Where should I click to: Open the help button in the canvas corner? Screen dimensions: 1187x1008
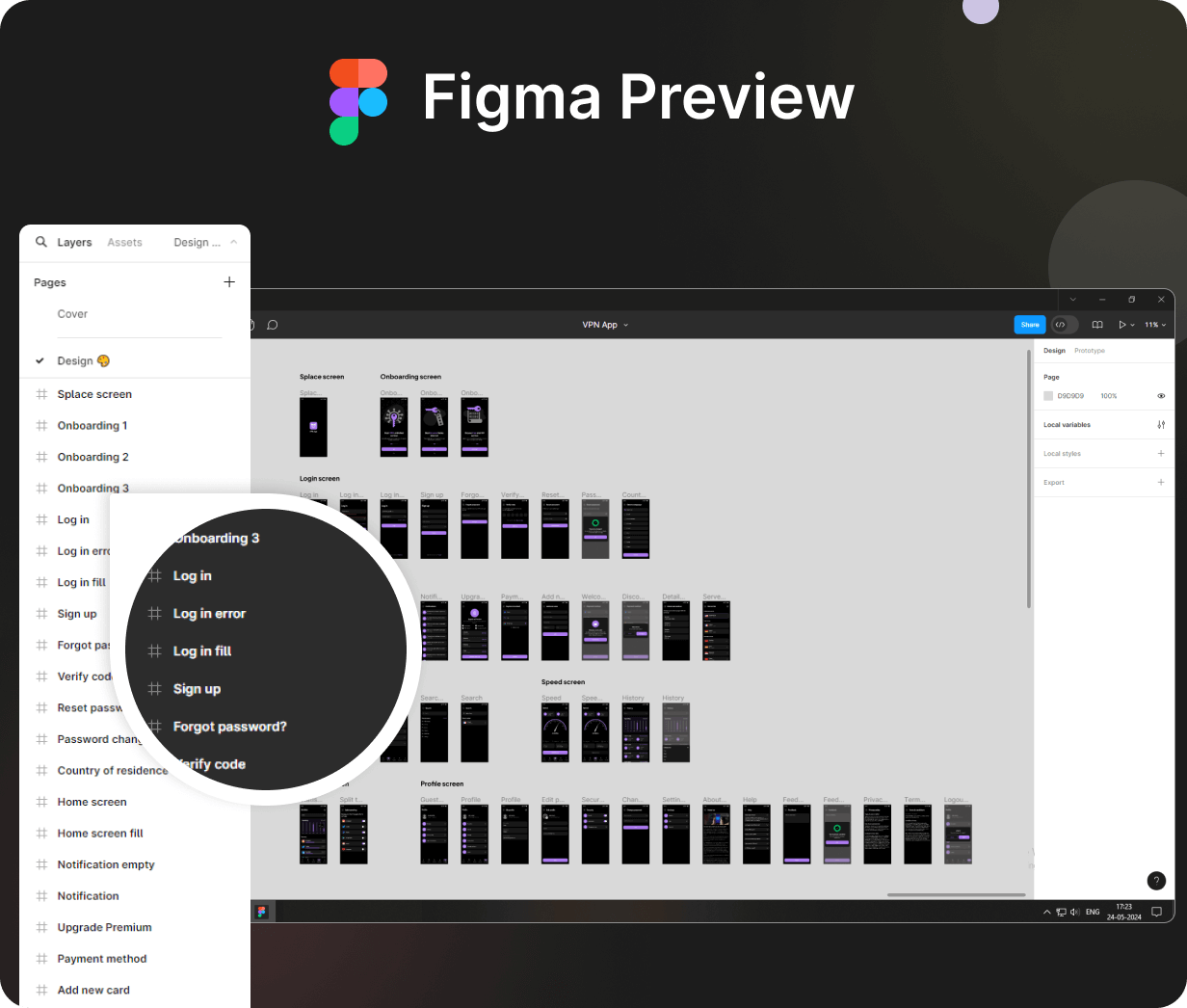point(1156,881)
